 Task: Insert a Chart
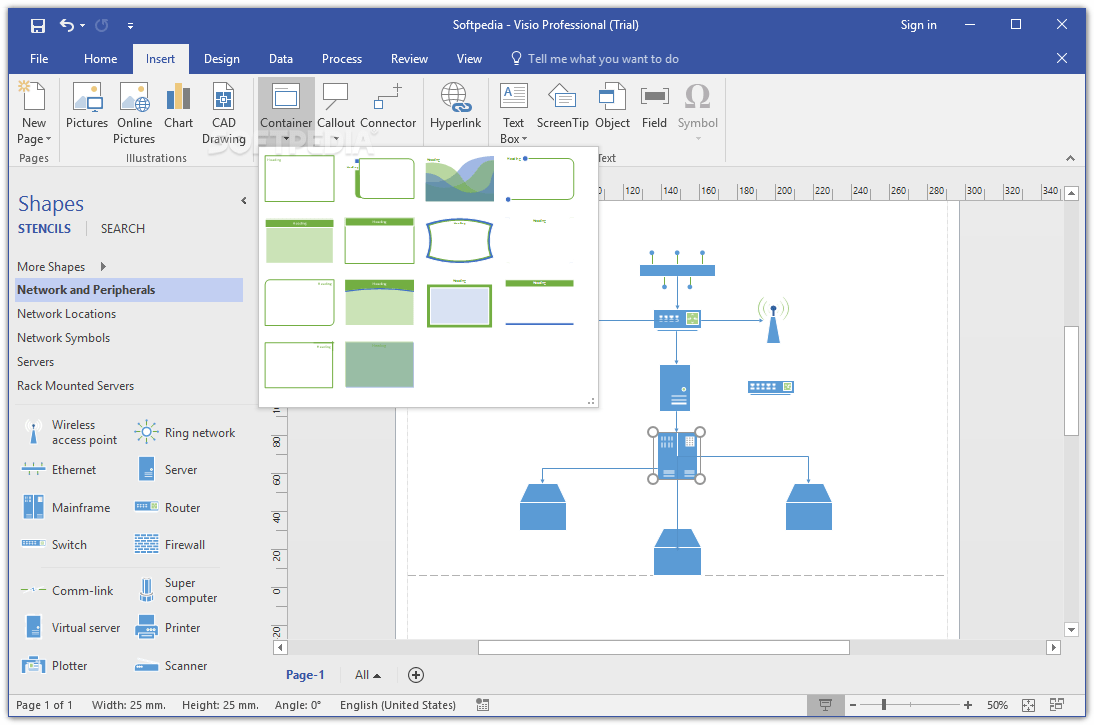pyautogui.click(x=178, y=105)
